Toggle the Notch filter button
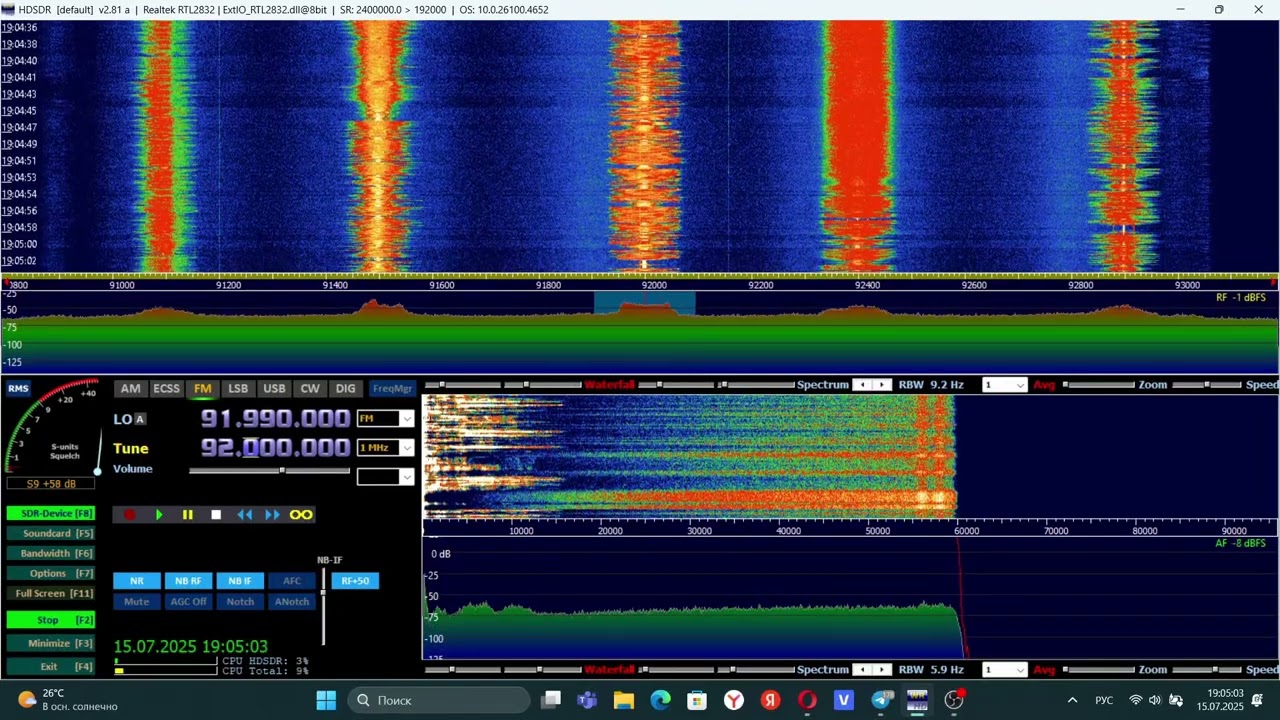 coord(240,601)
